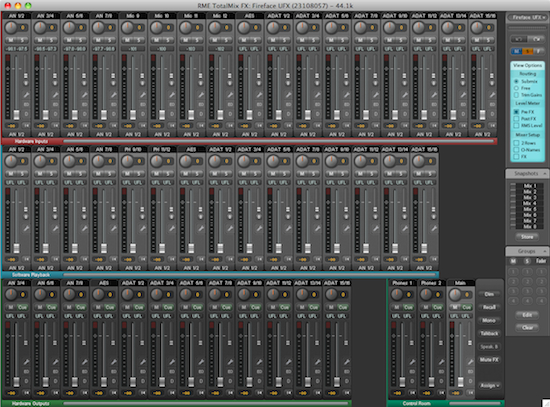This screenshot has width=550, height=407.
Task: Open EQ panel on Mic 11 channel
Action: point(201,104)
